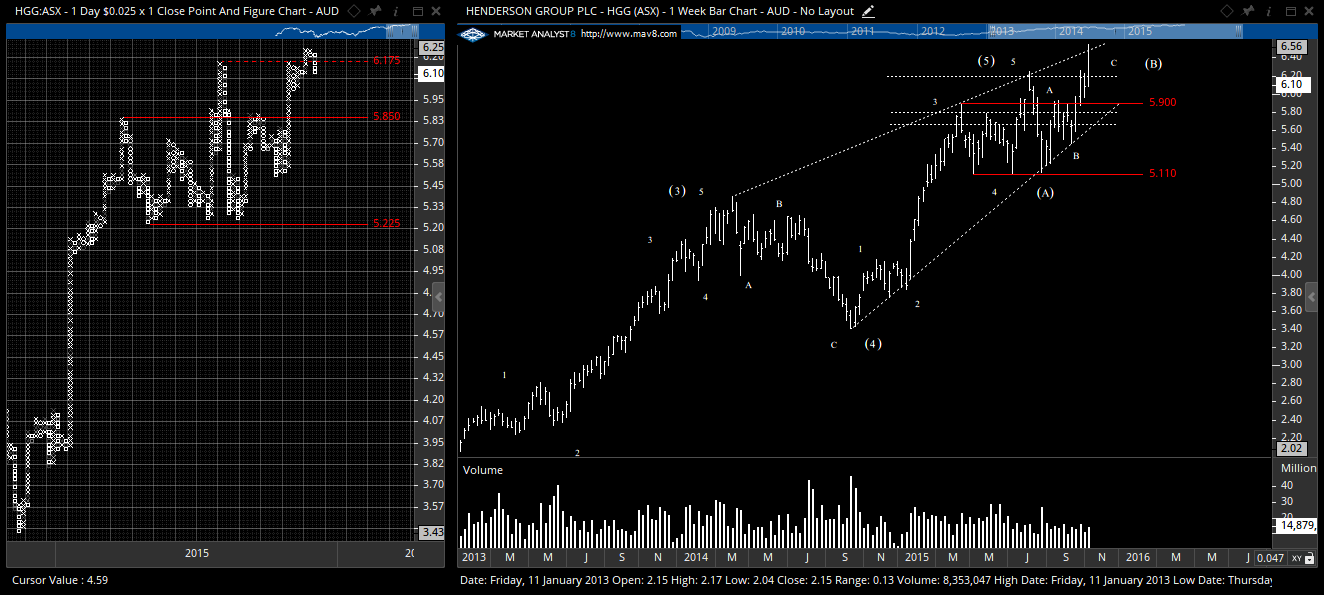Click 2015 on the Point and Figure time axis
The image size is (1324, 595).
[198, 552]
